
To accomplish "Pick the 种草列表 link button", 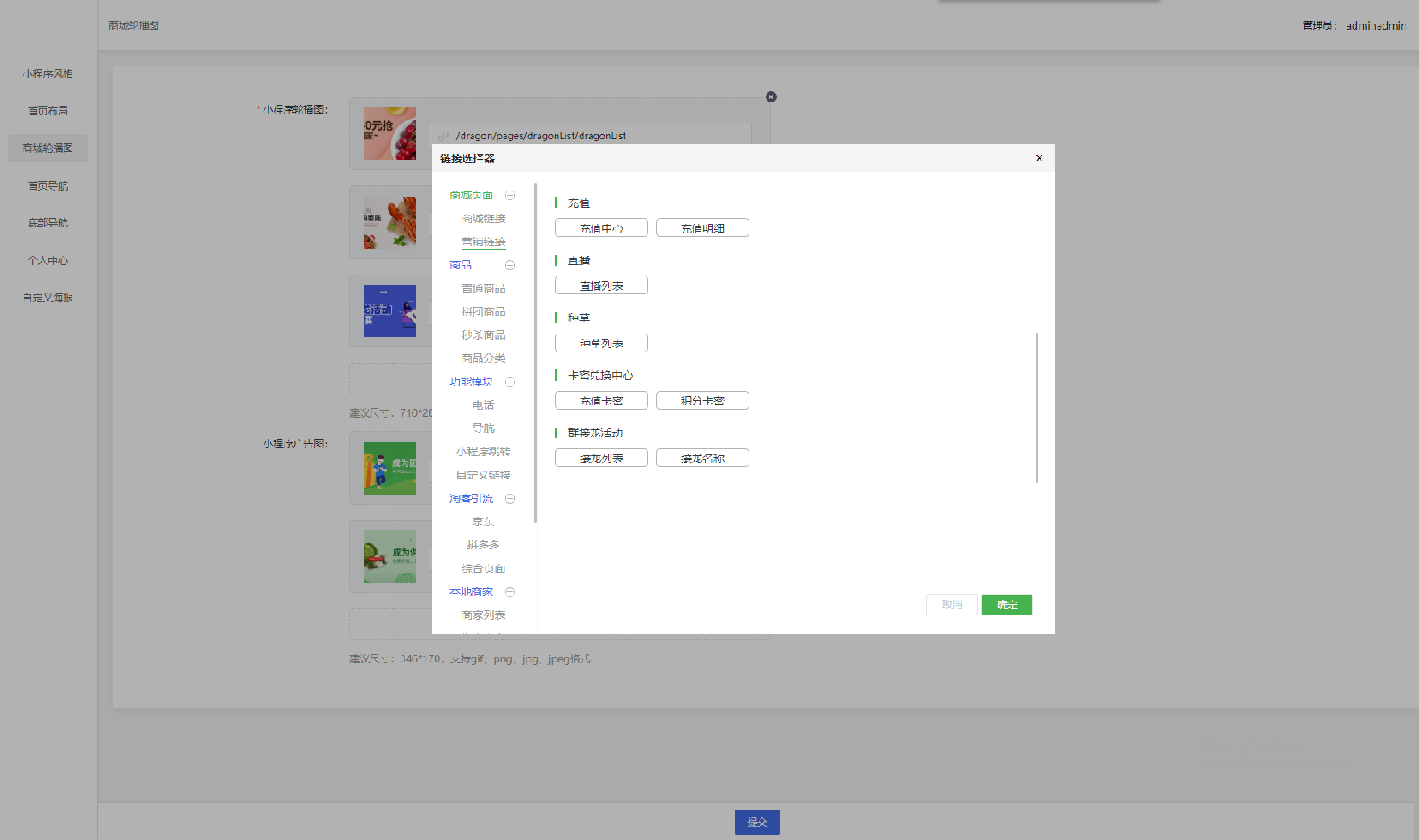I will (x=601, y=343).
